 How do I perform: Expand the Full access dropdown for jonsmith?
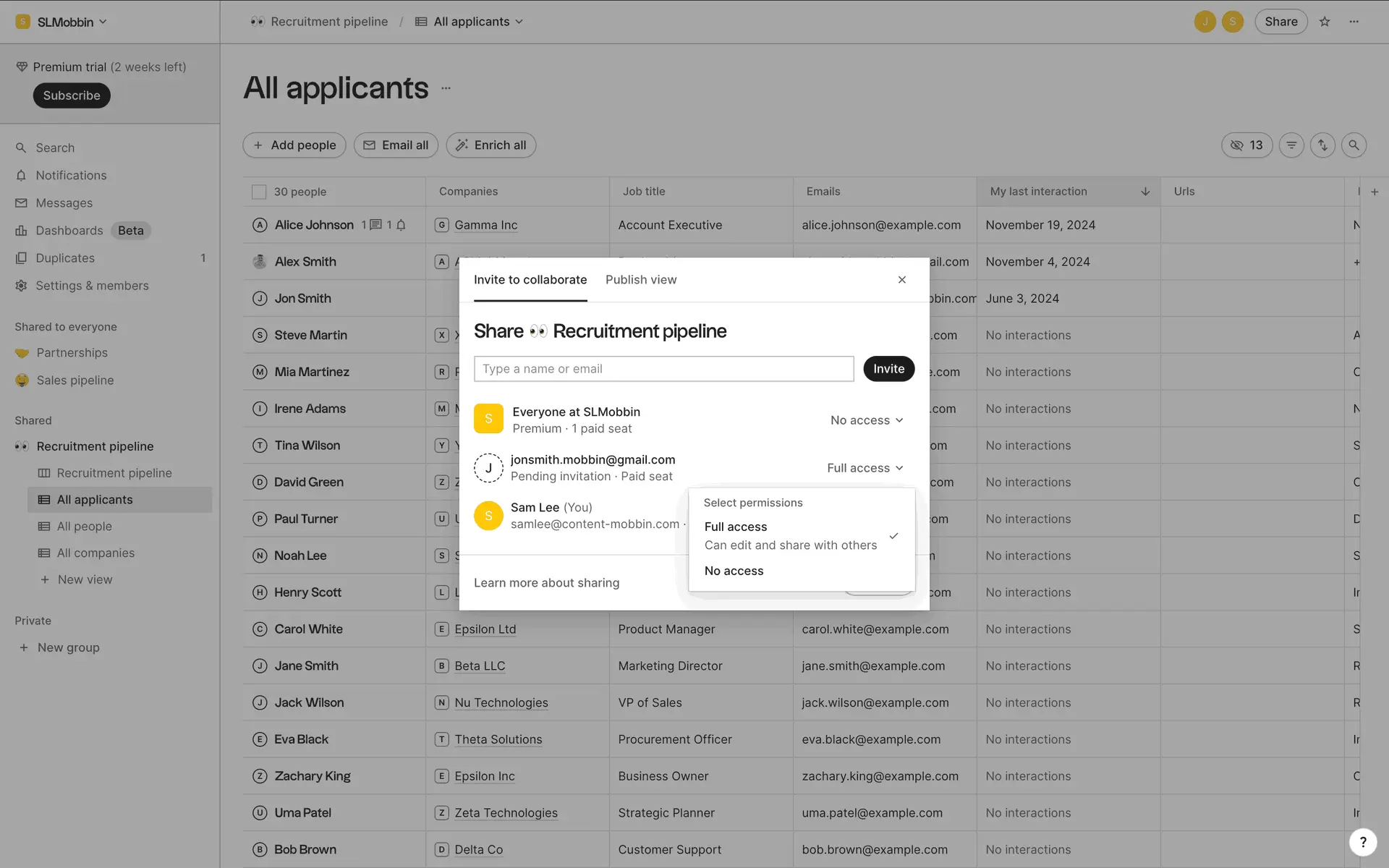(x=865, y=468)
